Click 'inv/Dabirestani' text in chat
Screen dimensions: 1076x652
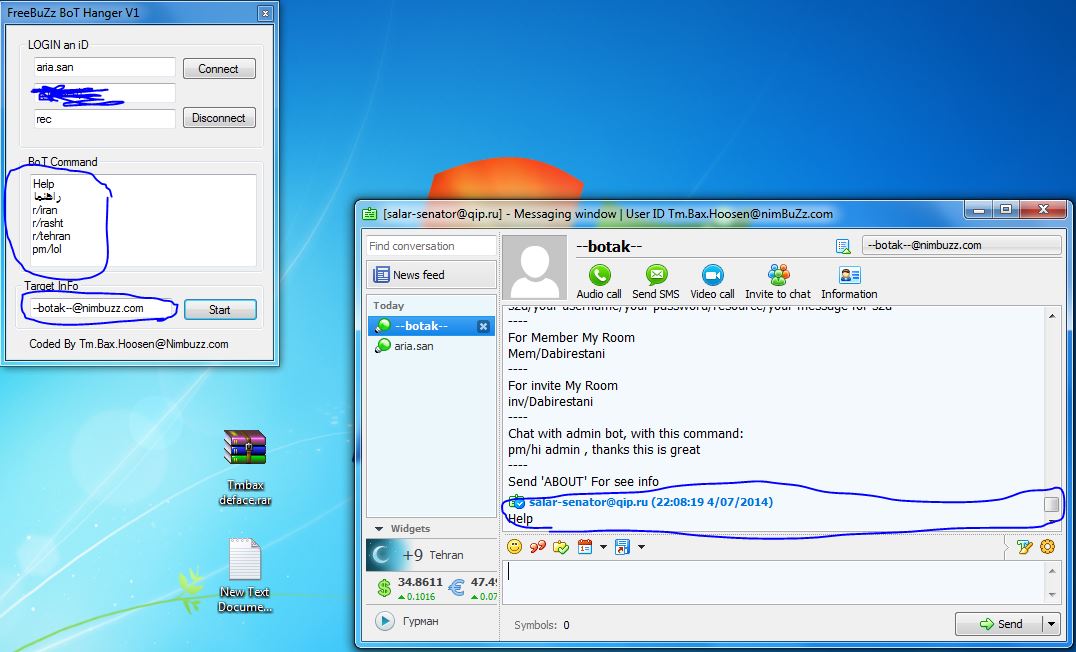click(x=550, y=402)
